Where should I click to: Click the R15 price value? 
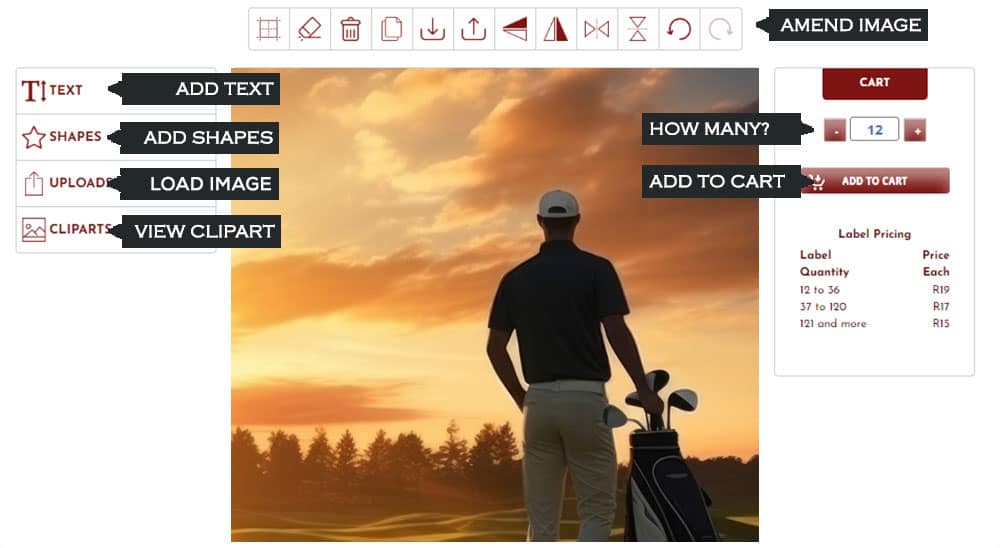pyautogui.click(x=941, y=323)
